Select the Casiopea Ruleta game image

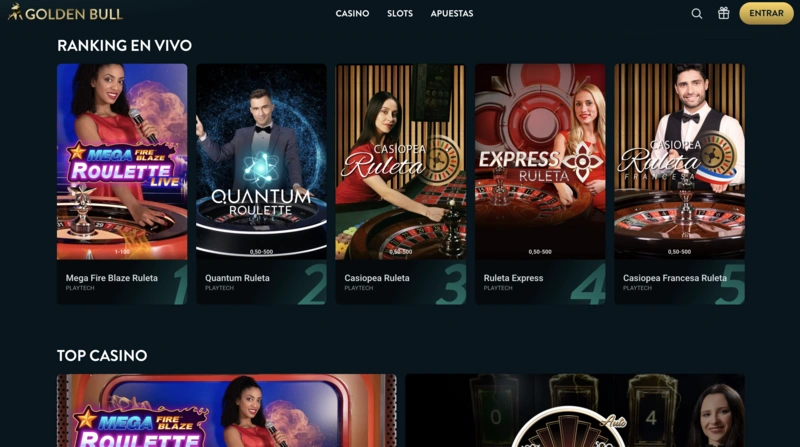click(x=401, y=162)
